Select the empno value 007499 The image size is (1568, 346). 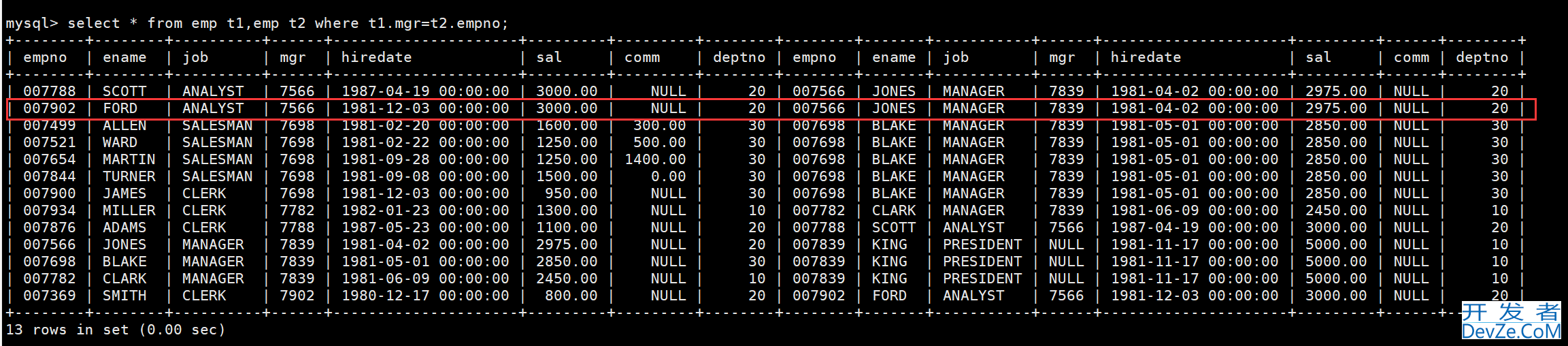pyautogui.click(x=50, y=125)
